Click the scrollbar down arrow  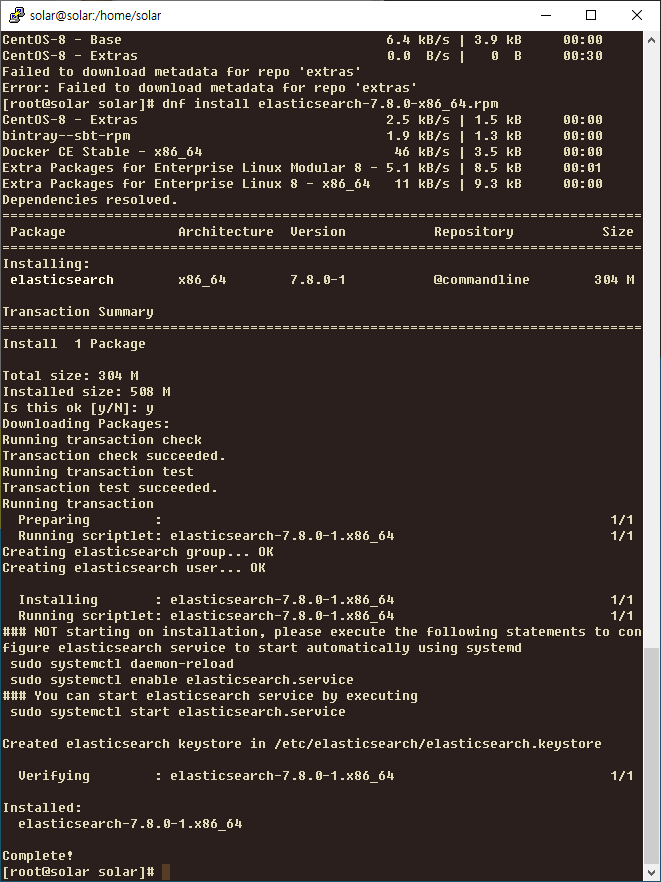[x=651, y=871]
